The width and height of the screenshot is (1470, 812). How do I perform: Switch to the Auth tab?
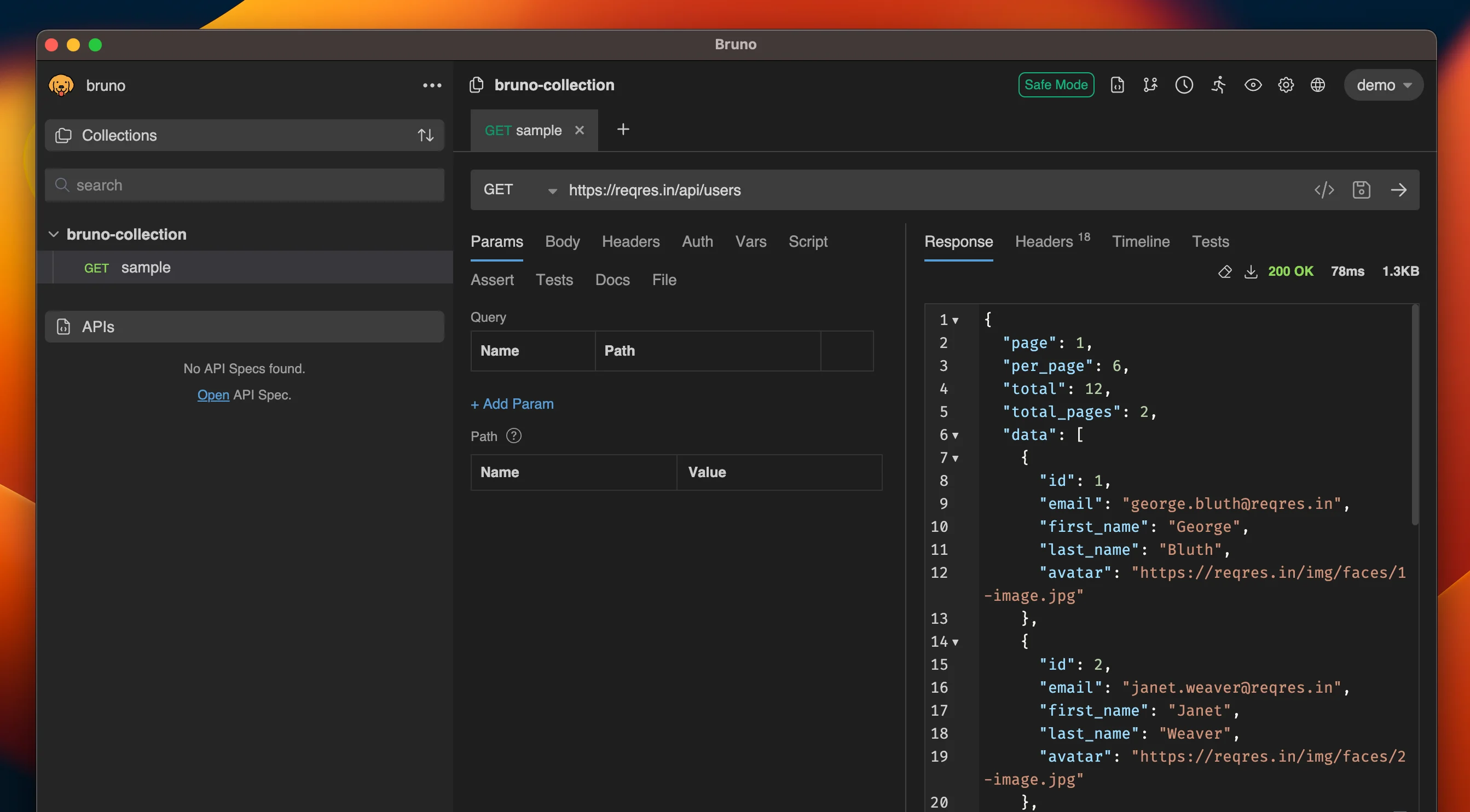click(x=697, y=241)
